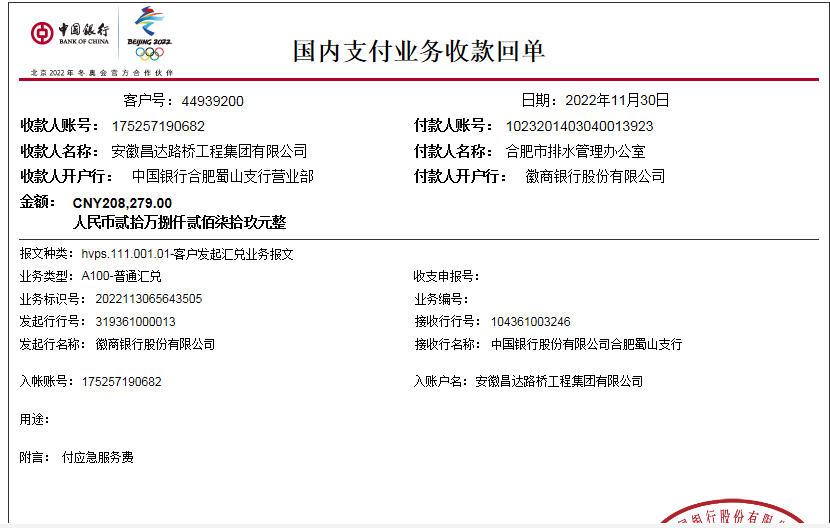Click the Olympic rings symbol

point(148,54)
